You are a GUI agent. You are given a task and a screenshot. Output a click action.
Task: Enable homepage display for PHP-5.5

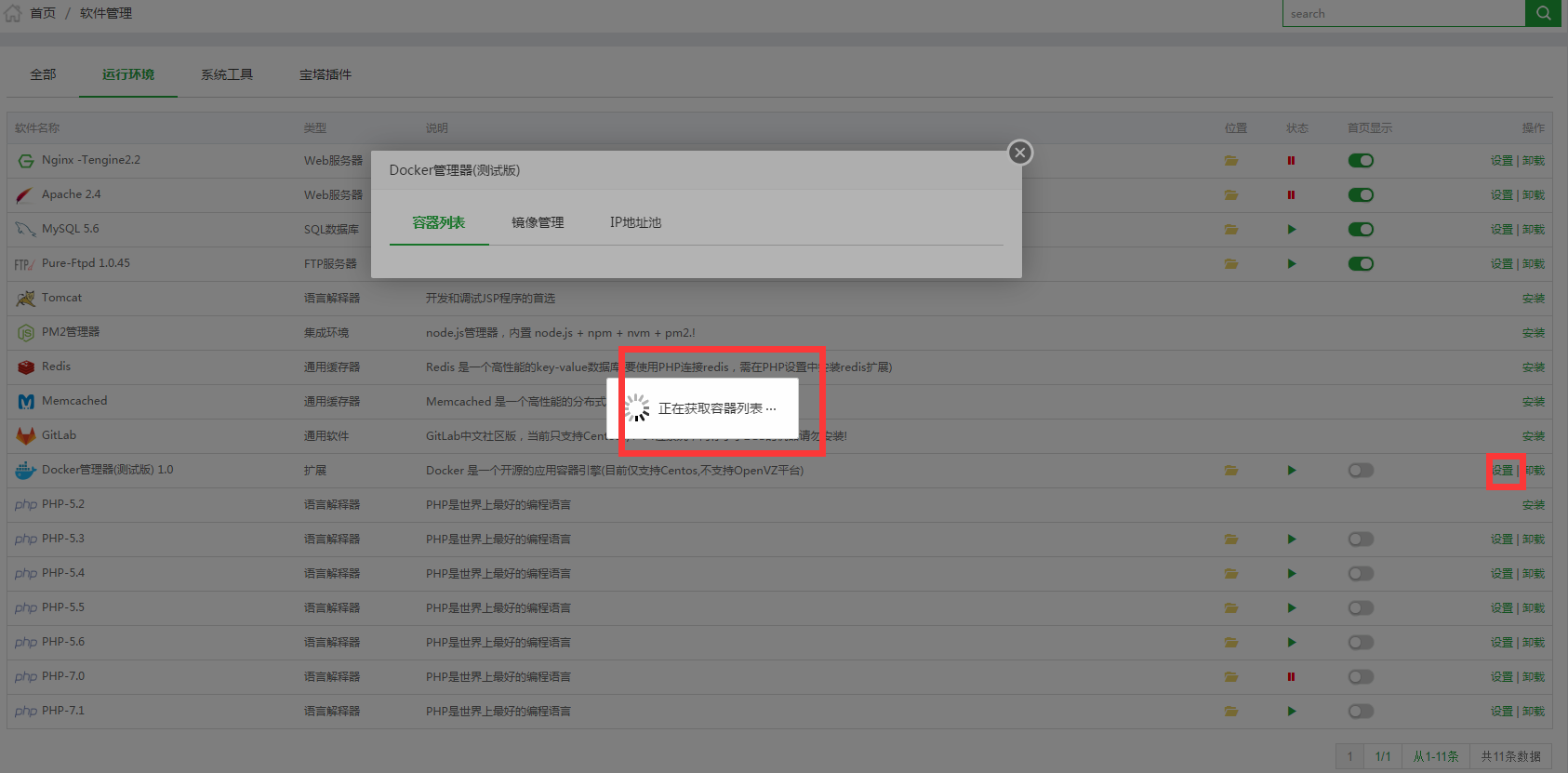(x=1361, y=608)
